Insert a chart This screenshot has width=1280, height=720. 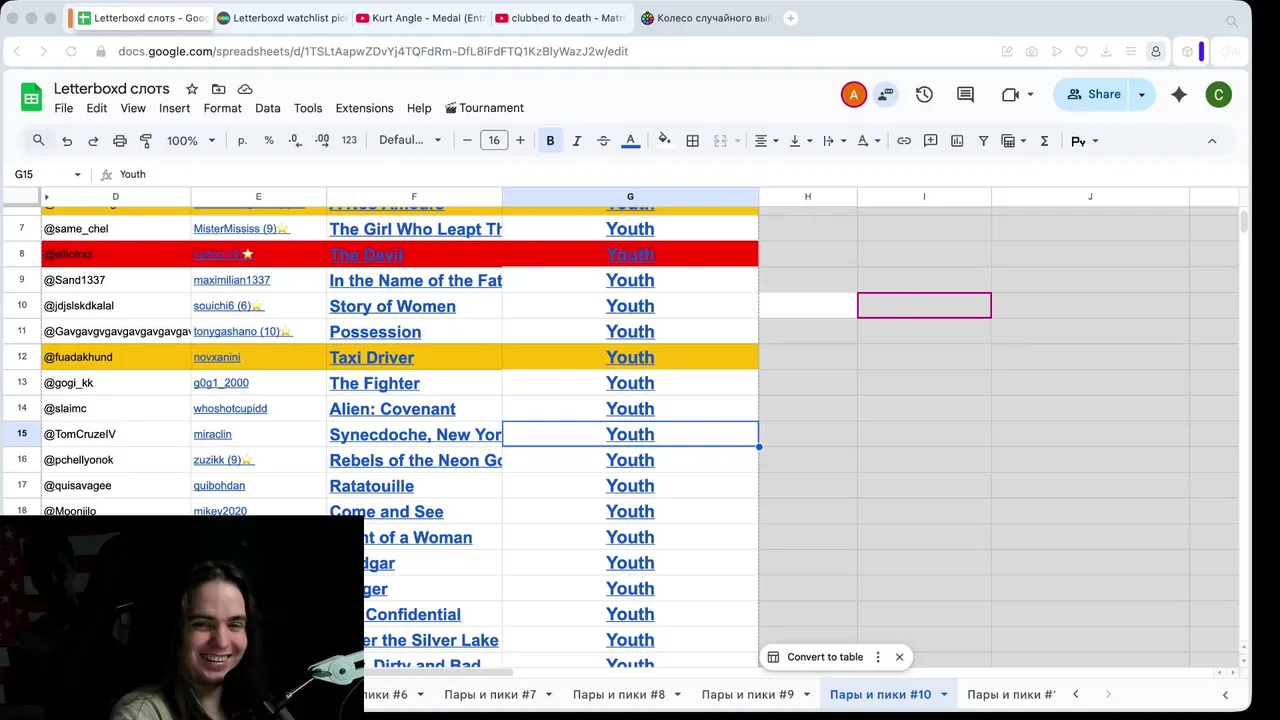point(957,141)
